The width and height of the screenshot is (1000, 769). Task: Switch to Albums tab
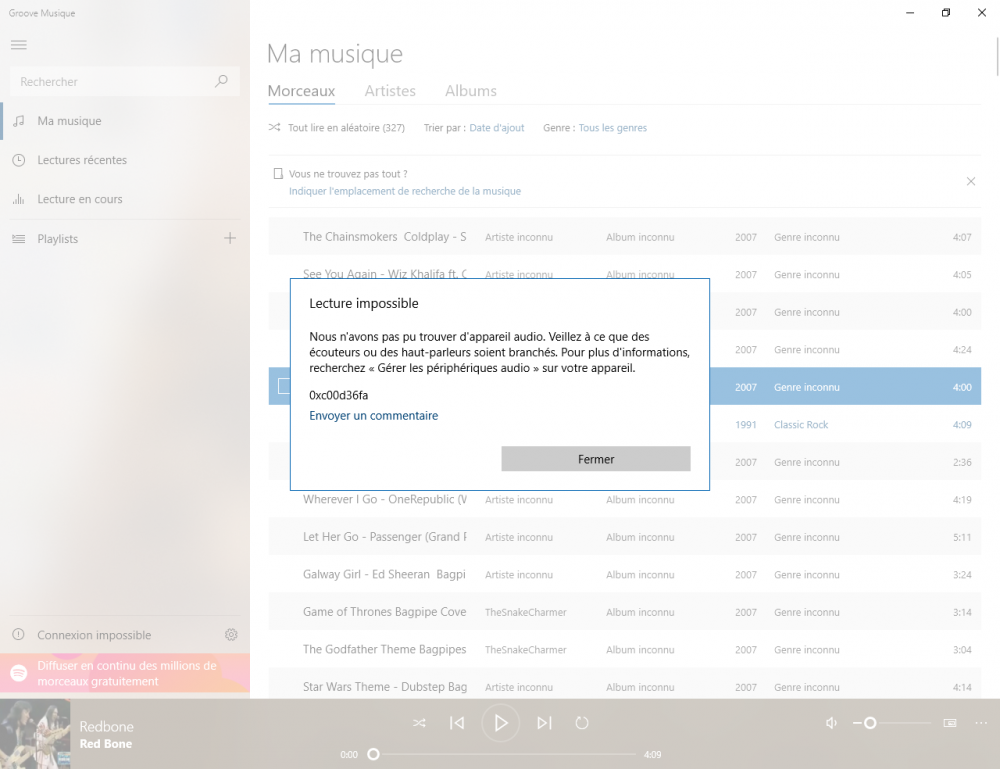point(471,91)
